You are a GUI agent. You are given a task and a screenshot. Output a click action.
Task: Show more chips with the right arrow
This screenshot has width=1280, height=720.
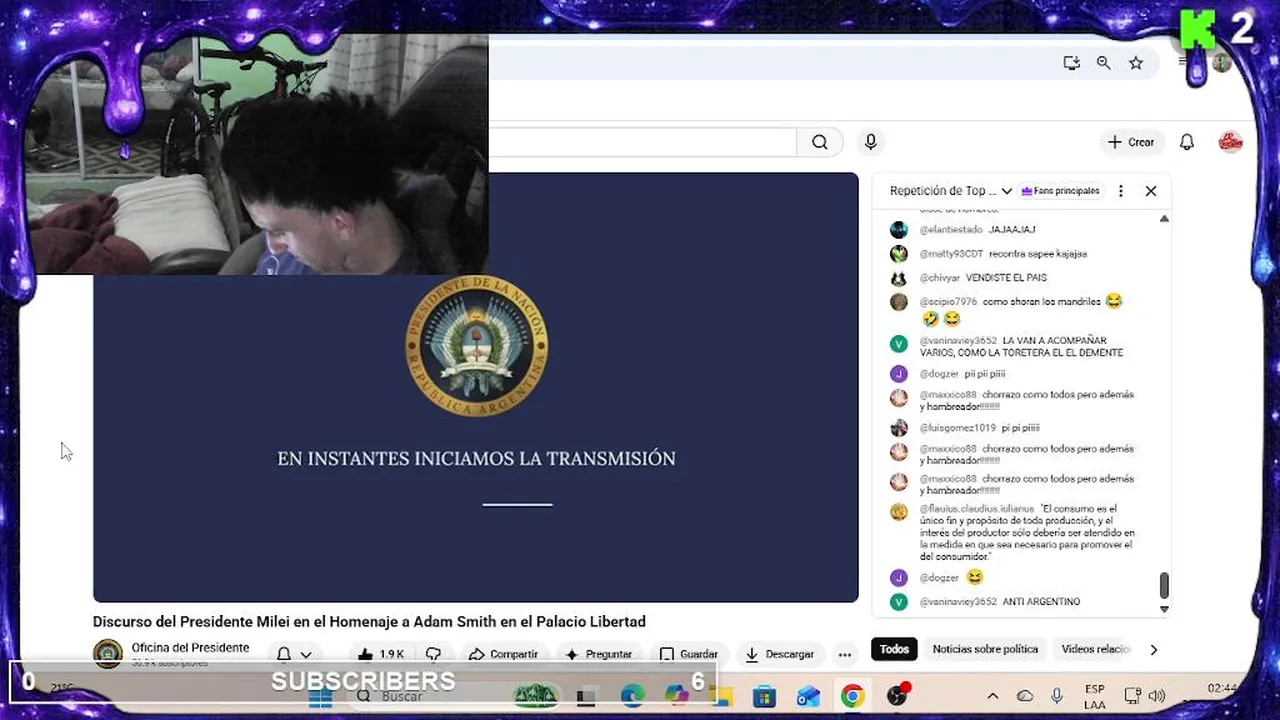pyautogui.click(x=1153, y=649)
